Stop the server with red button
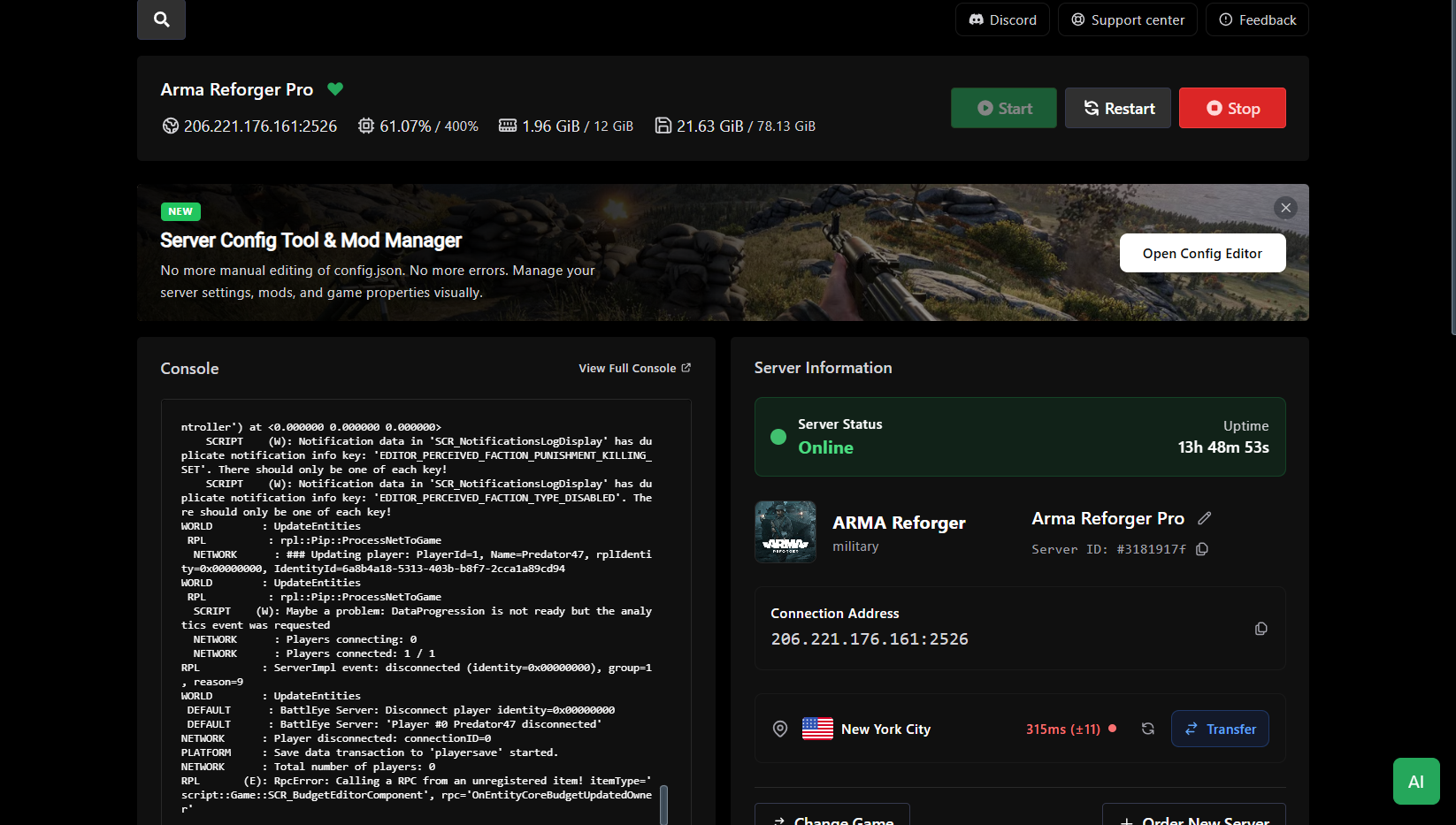 1231,108
